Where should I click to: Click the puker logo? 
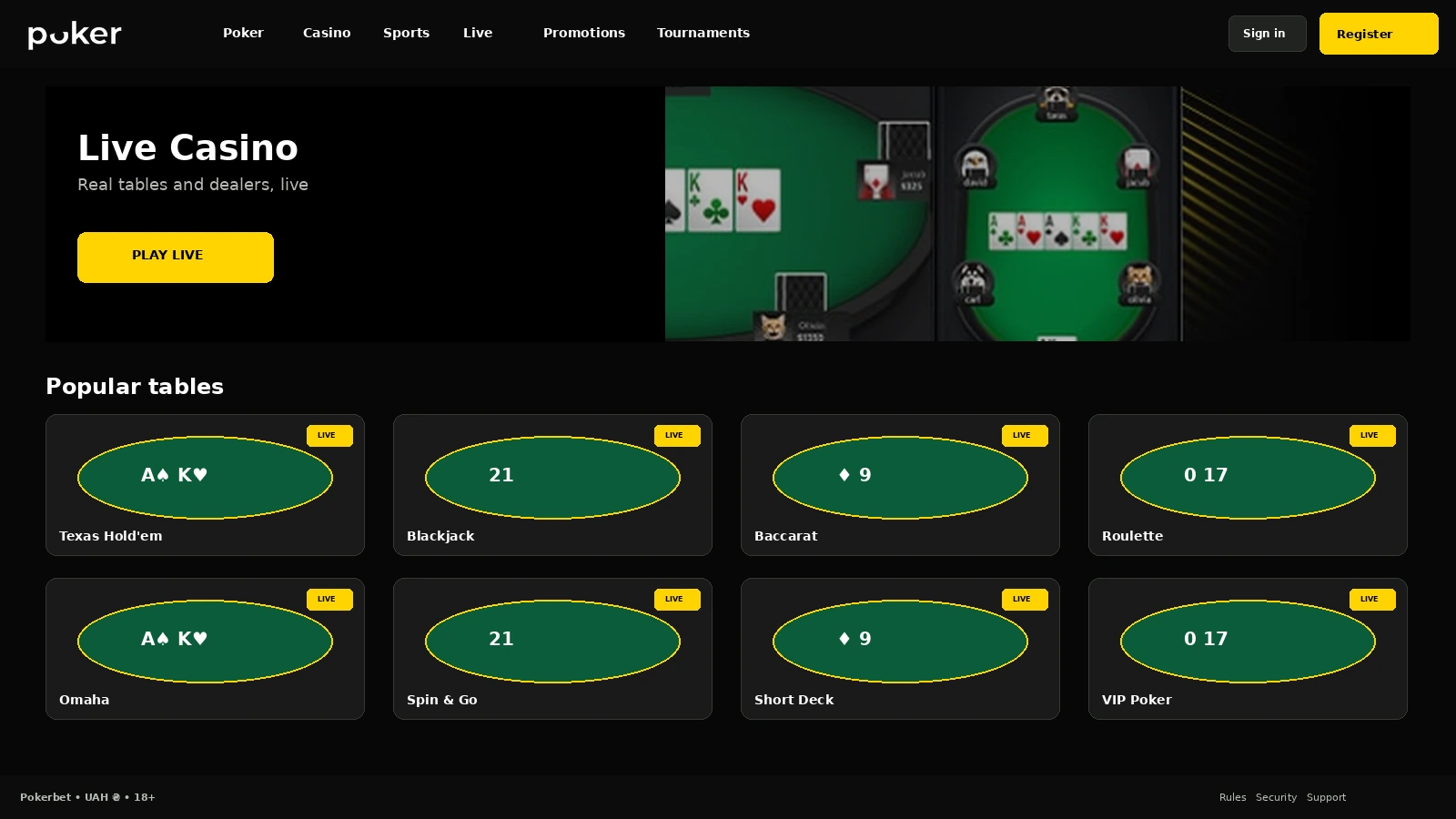coord(75,35)
